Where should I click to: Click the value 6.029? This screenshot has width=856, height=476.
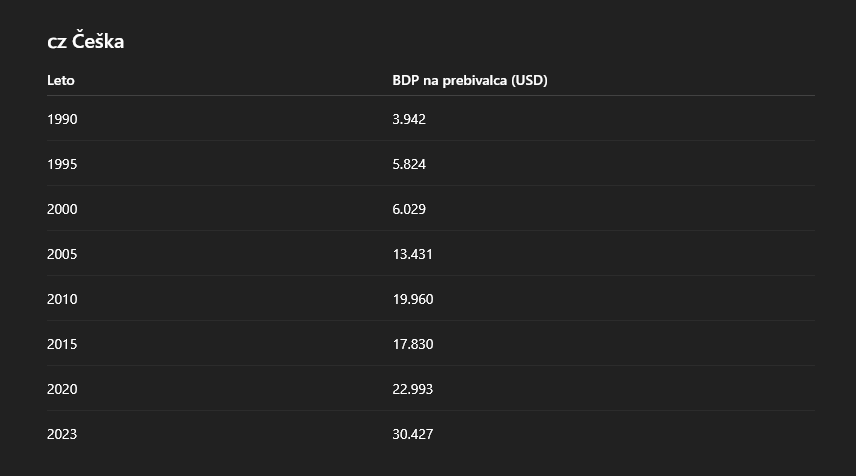(409, 209)
